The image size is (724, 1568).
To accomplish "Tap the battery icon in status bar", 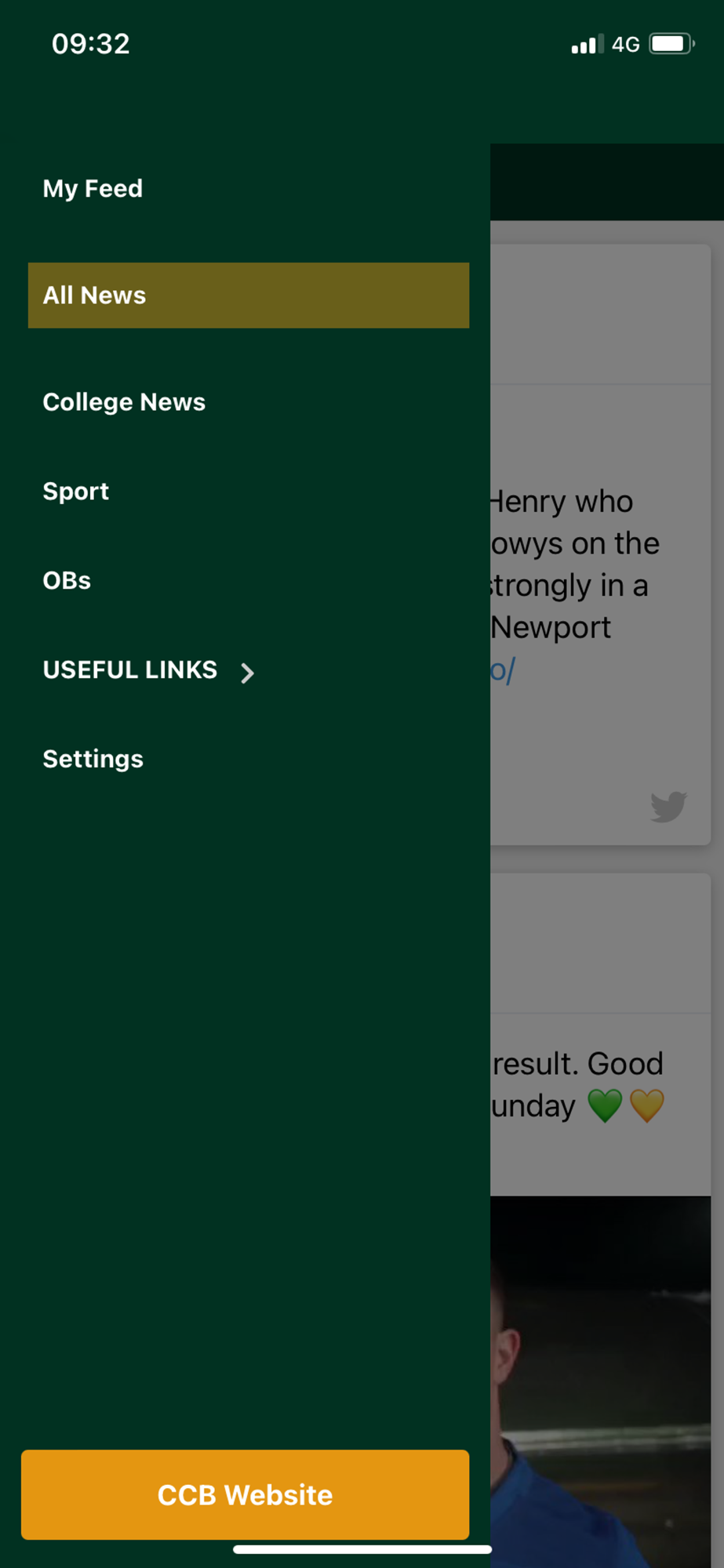I will pos(671,44).
